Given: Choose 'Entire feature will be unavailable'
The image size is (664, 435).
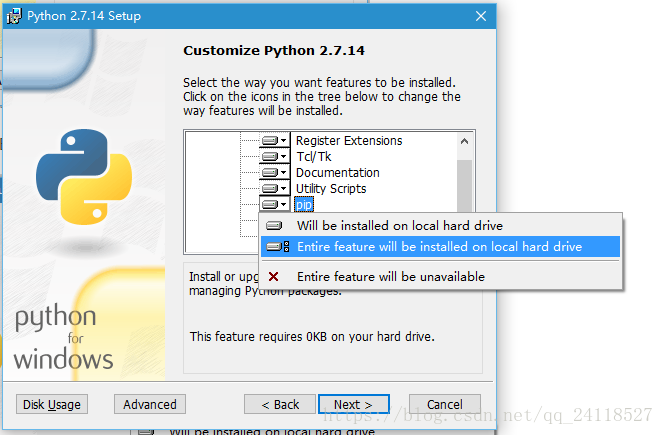Looking at the screenshot, I should coord(440,277).
